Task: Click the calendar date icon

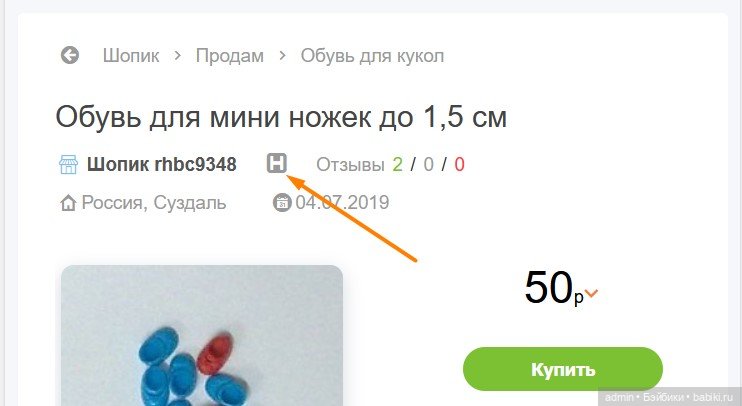Action: (282, 203)
